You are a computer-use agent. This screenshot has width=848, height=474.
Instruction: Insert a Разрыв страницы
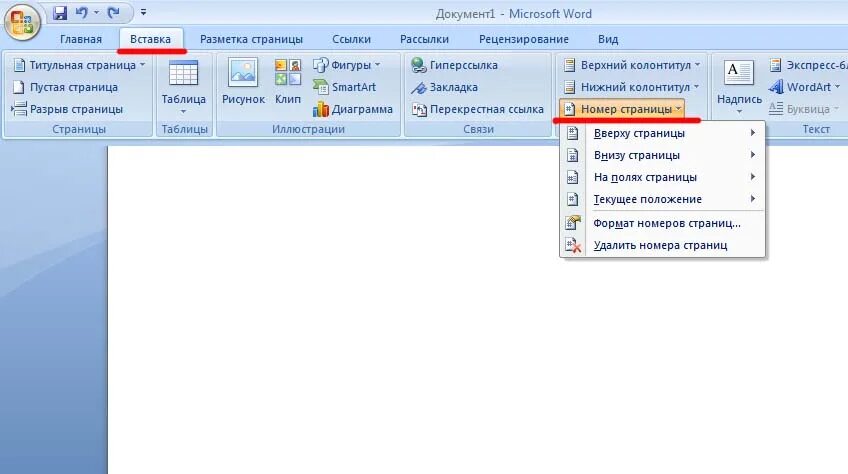[x=68, y=109]
